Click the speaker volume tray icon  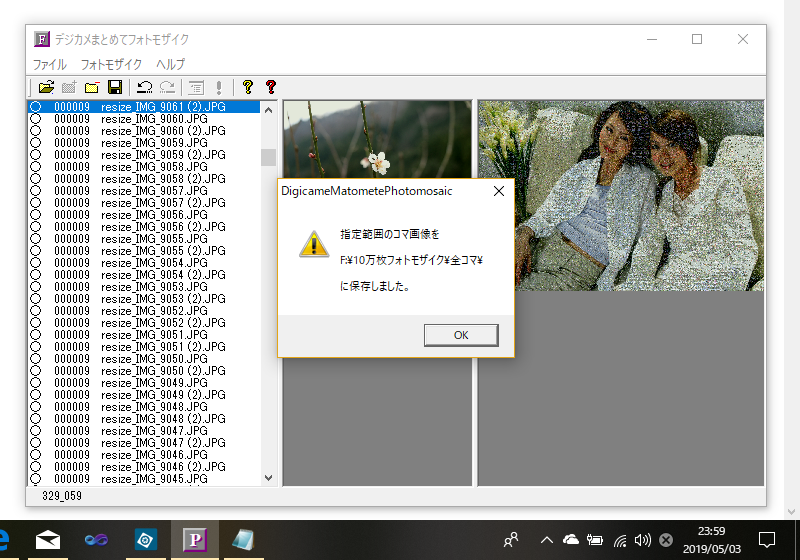coord(643,540)
